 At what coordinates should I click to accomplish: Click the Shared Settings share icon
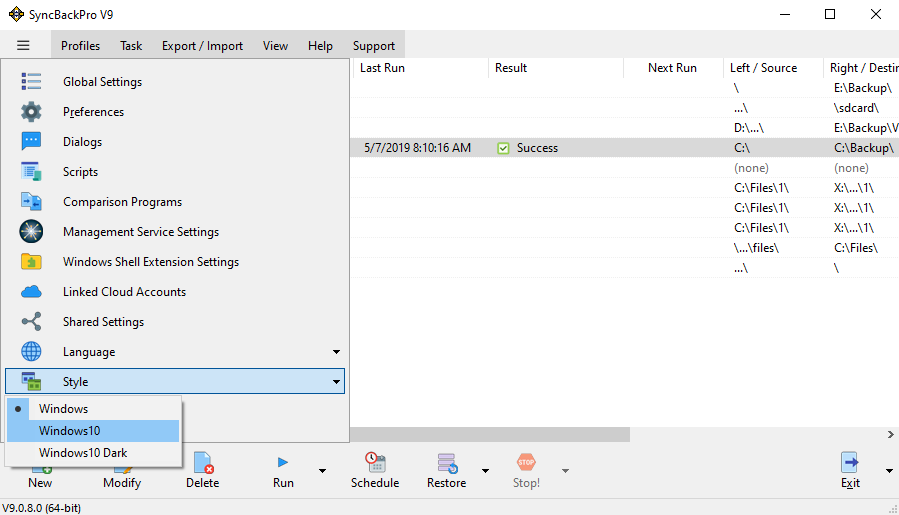31,321
